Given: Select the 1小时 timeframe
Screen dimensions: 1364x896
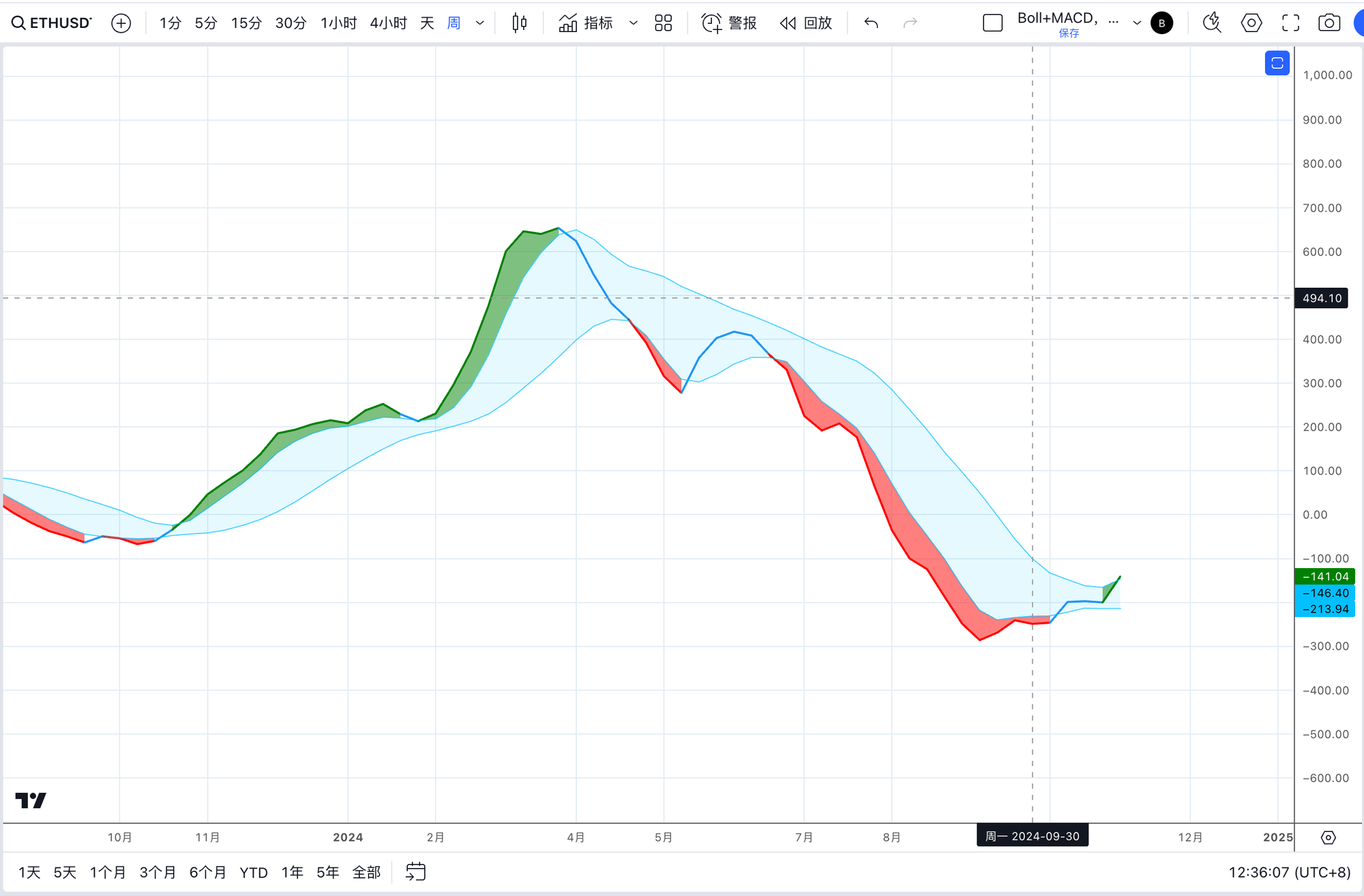Looking at the screenshot, I should [339, 23].
